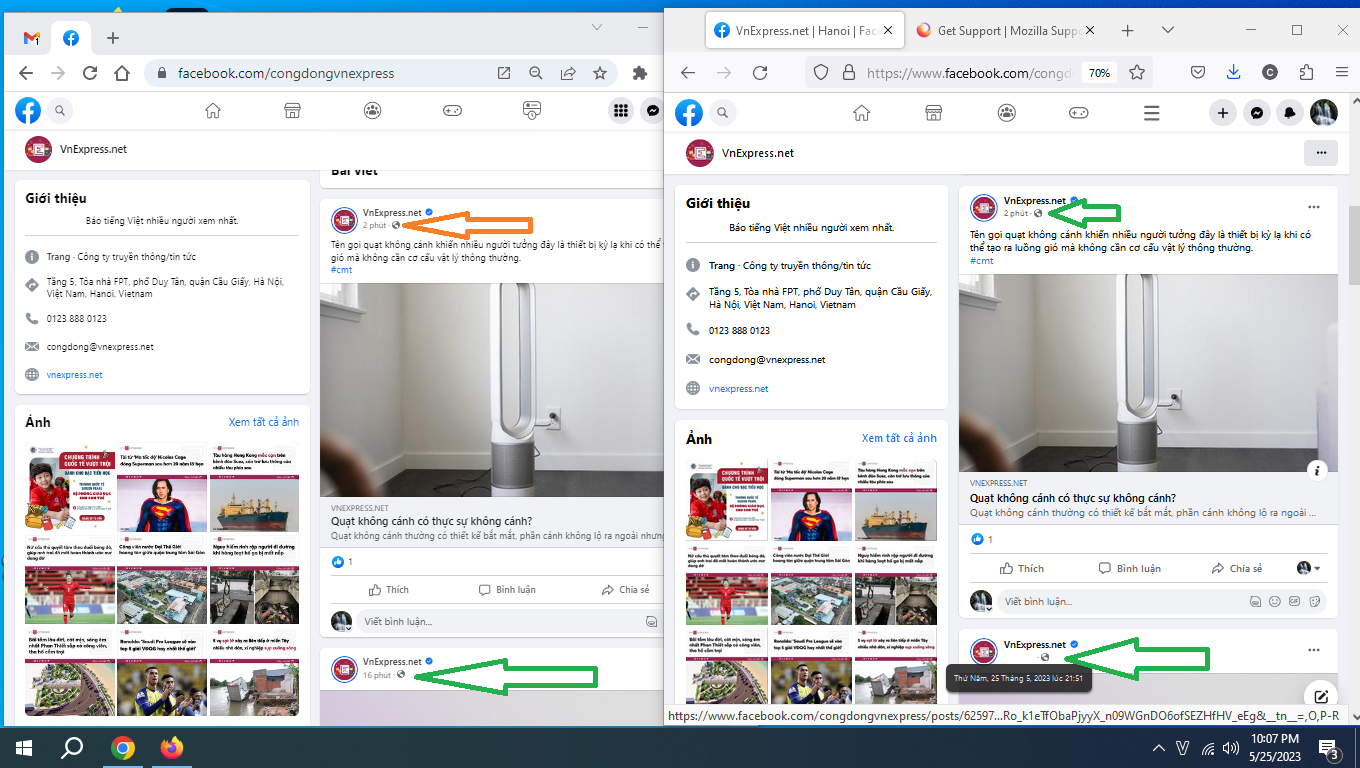
Task: Open Firefox application menu hamburger
Action: (x=1341, y=72)
